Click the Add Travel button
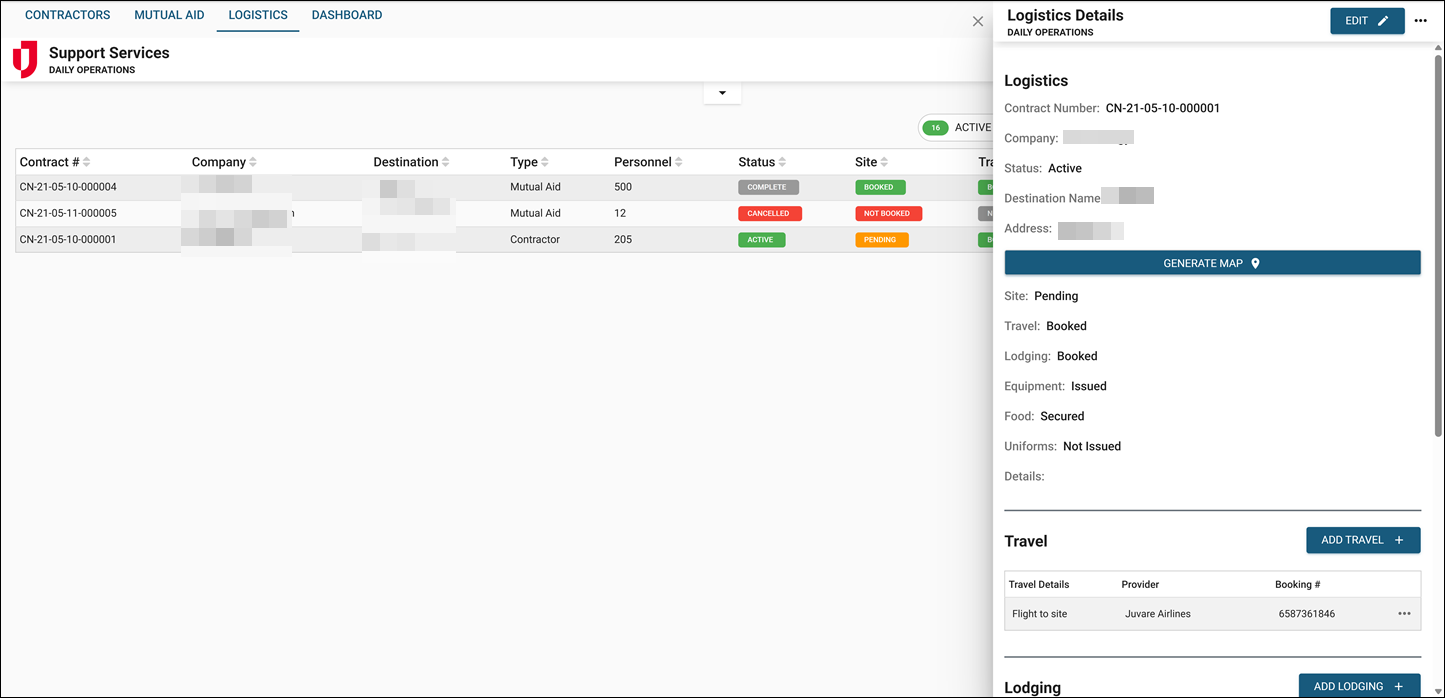 pyautogui.click(x=1362, y=540)
